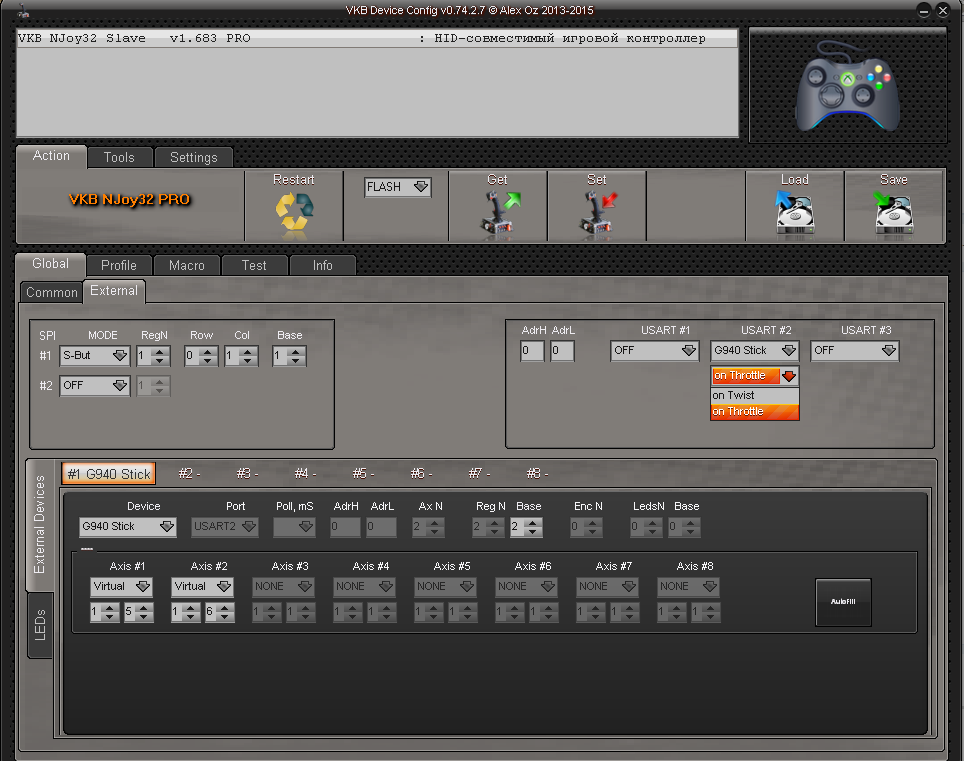Click the Get joystick icon
Viewport: 964px width, 761px height.
[499, 212]
